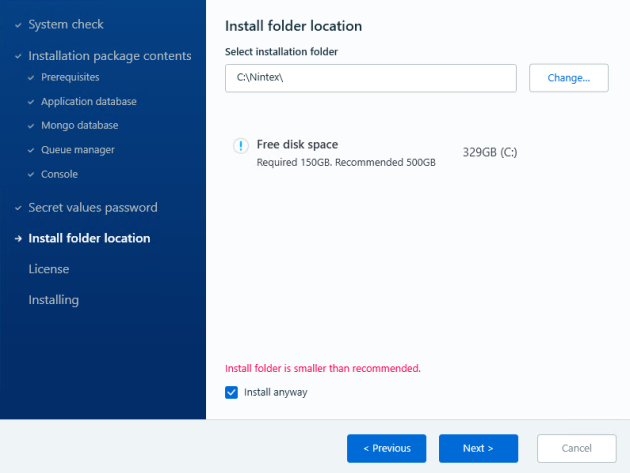Click checkmark icon next to Application database

(x=31, y=102)
